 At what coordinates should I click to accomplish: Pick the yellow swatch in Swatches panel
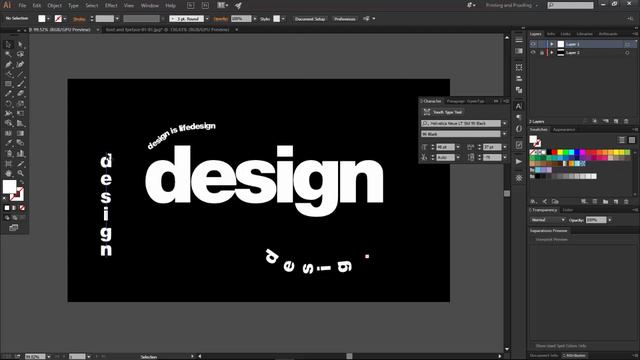click(x=560, y=152)
